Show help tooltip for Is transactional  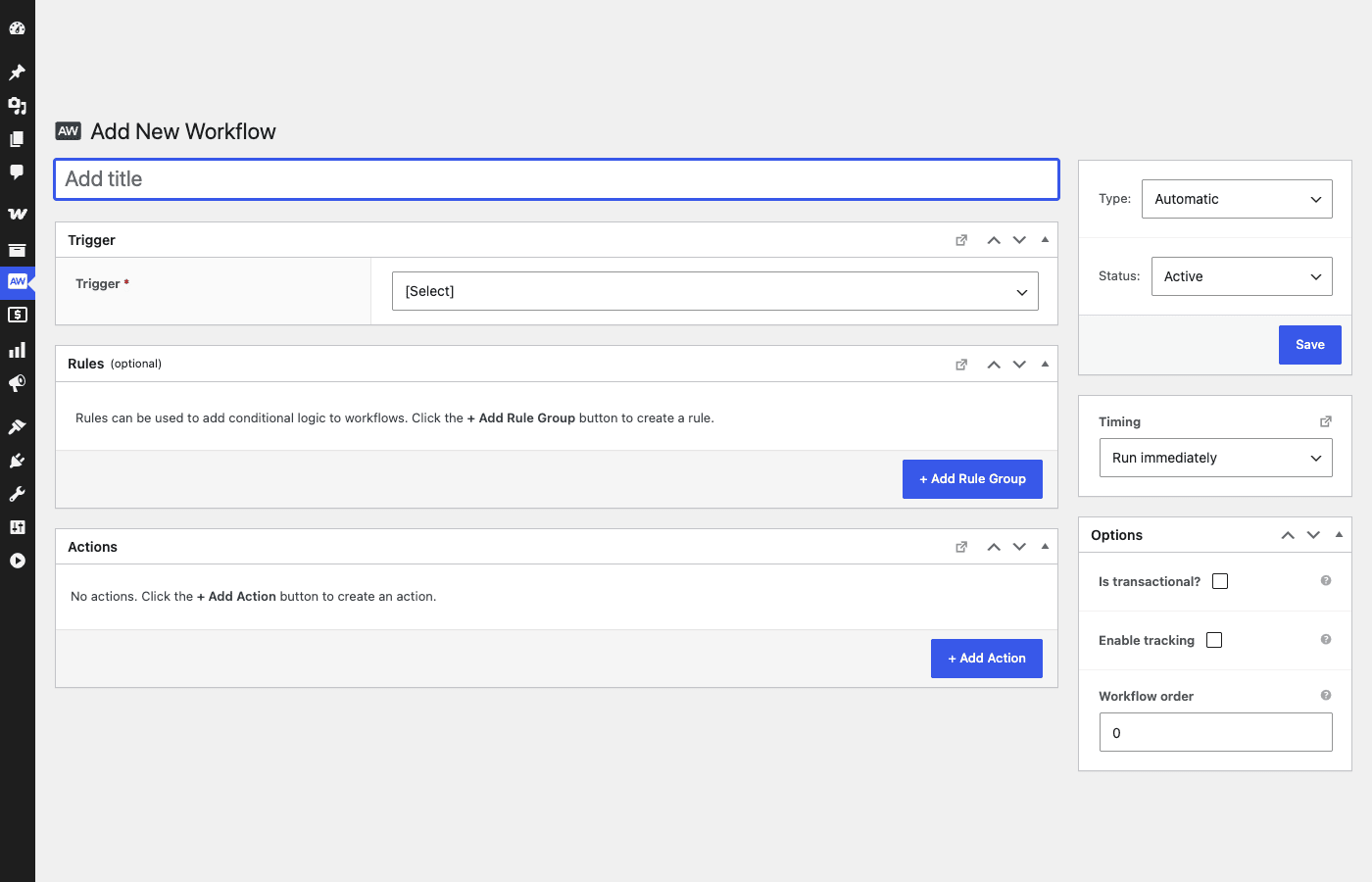tap(1326, 580)
